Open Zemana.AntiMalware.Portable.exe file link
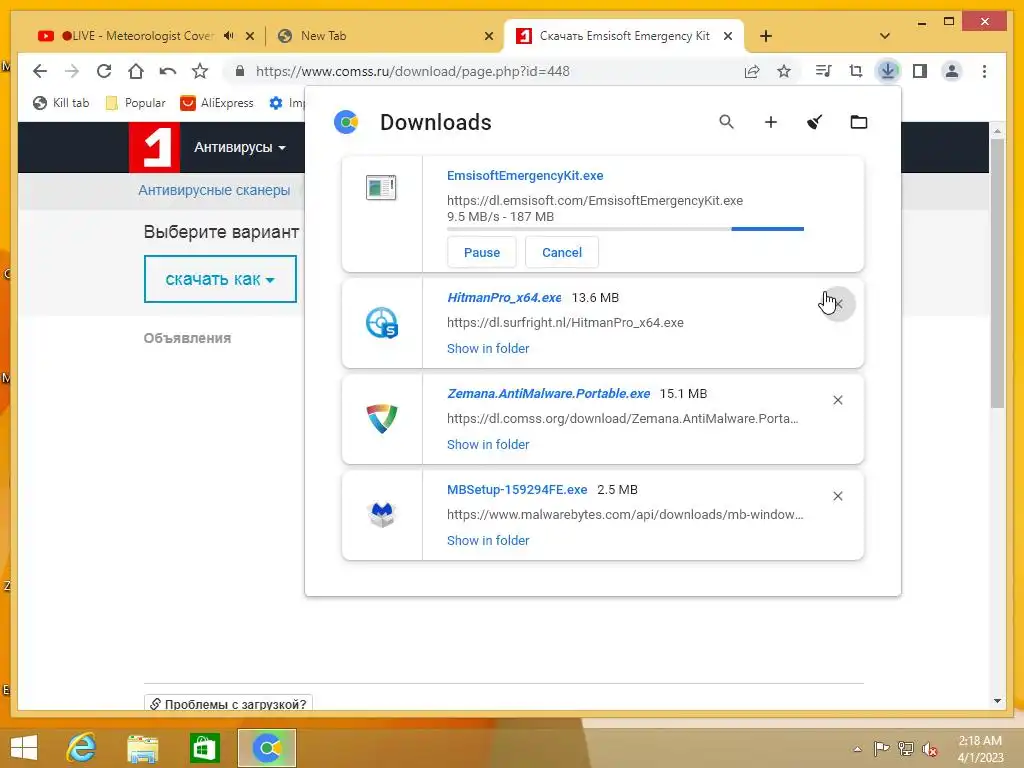This screenshot has height=768, width=1024. [x=549, y=394]
